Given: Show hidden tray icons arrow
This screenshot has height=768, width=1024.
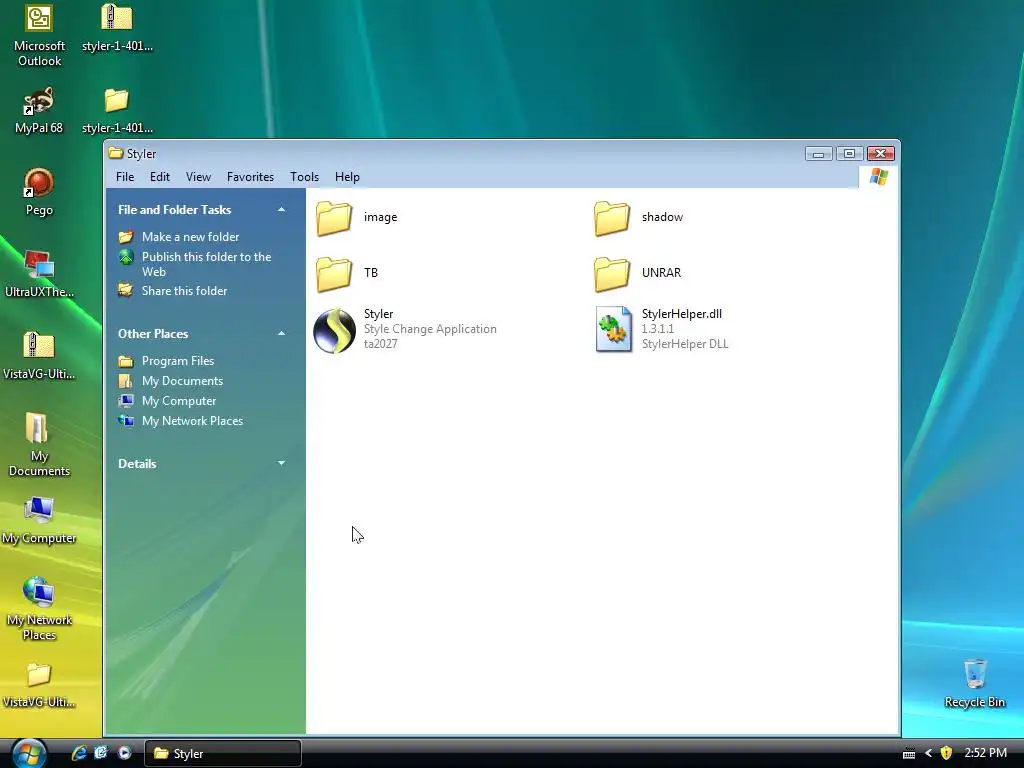Looking at the screenshot, I should tap(928, 753).
